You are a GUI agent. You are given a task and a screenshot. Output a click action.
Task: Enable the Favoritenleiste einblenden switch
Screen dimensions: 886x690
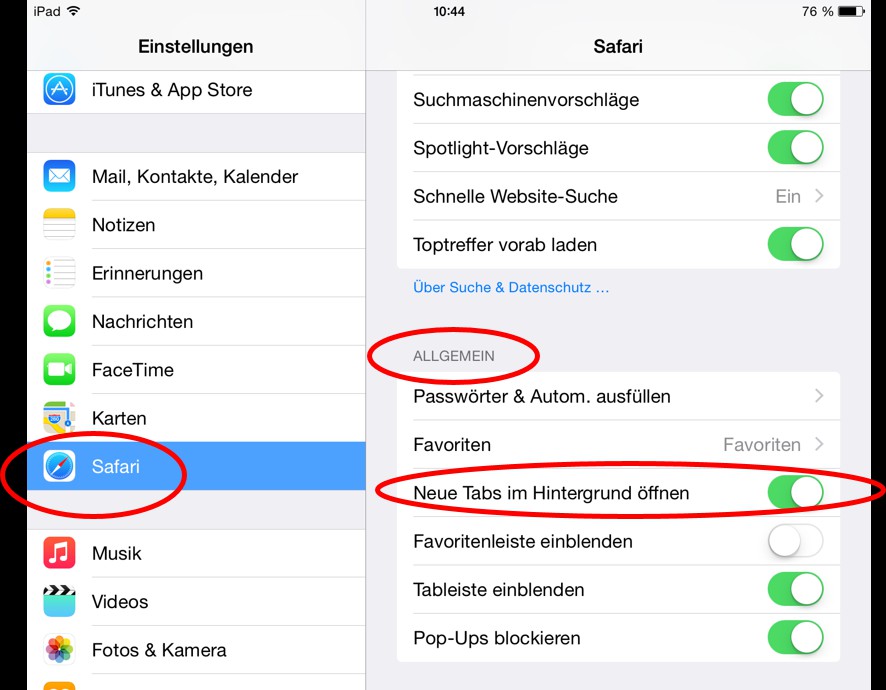click(795, 541)
